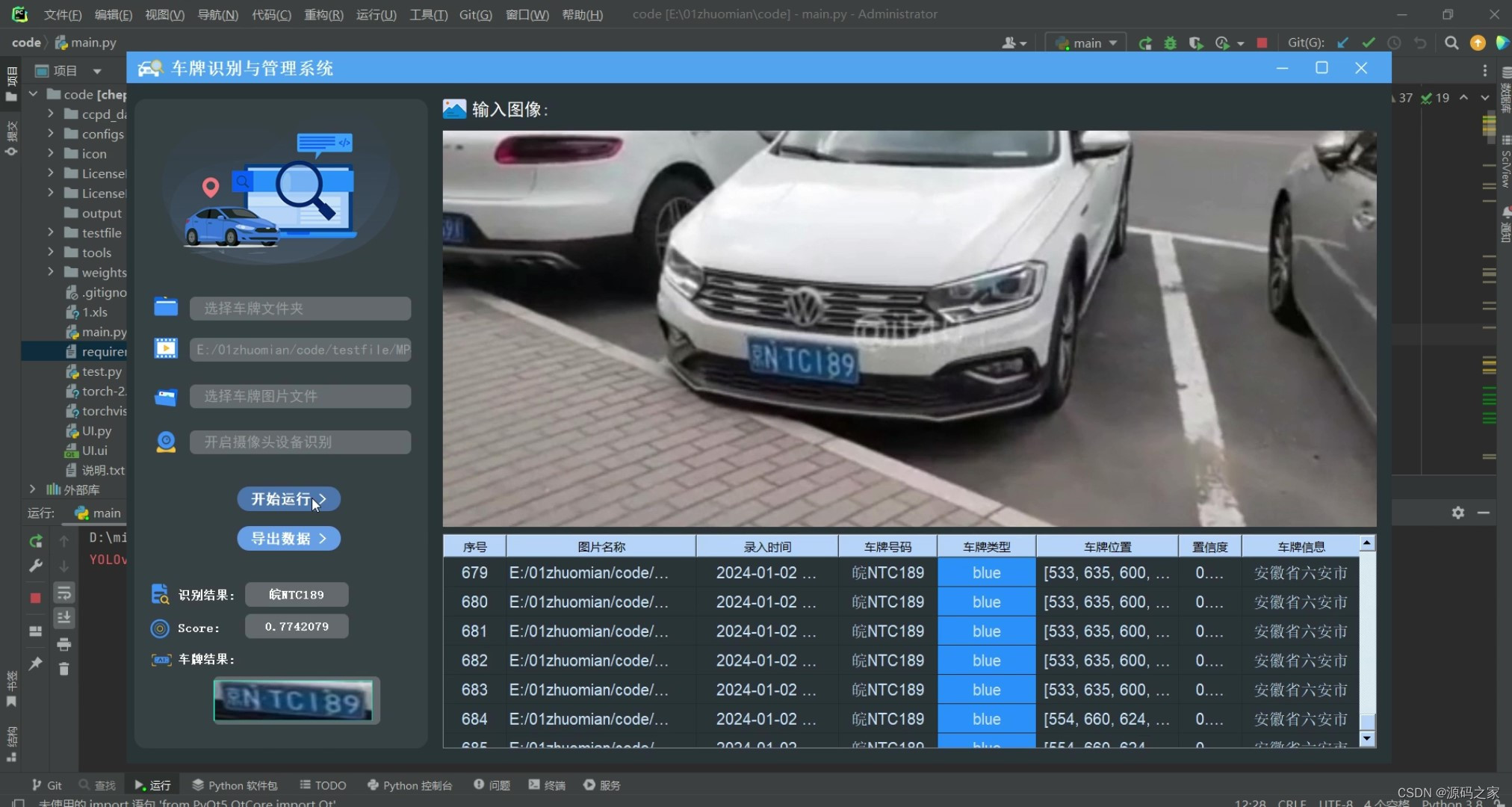Screen dimensions: 1512x807
Task: Toggle soft-wrap in run console
Action: click(x=64, y=593)
